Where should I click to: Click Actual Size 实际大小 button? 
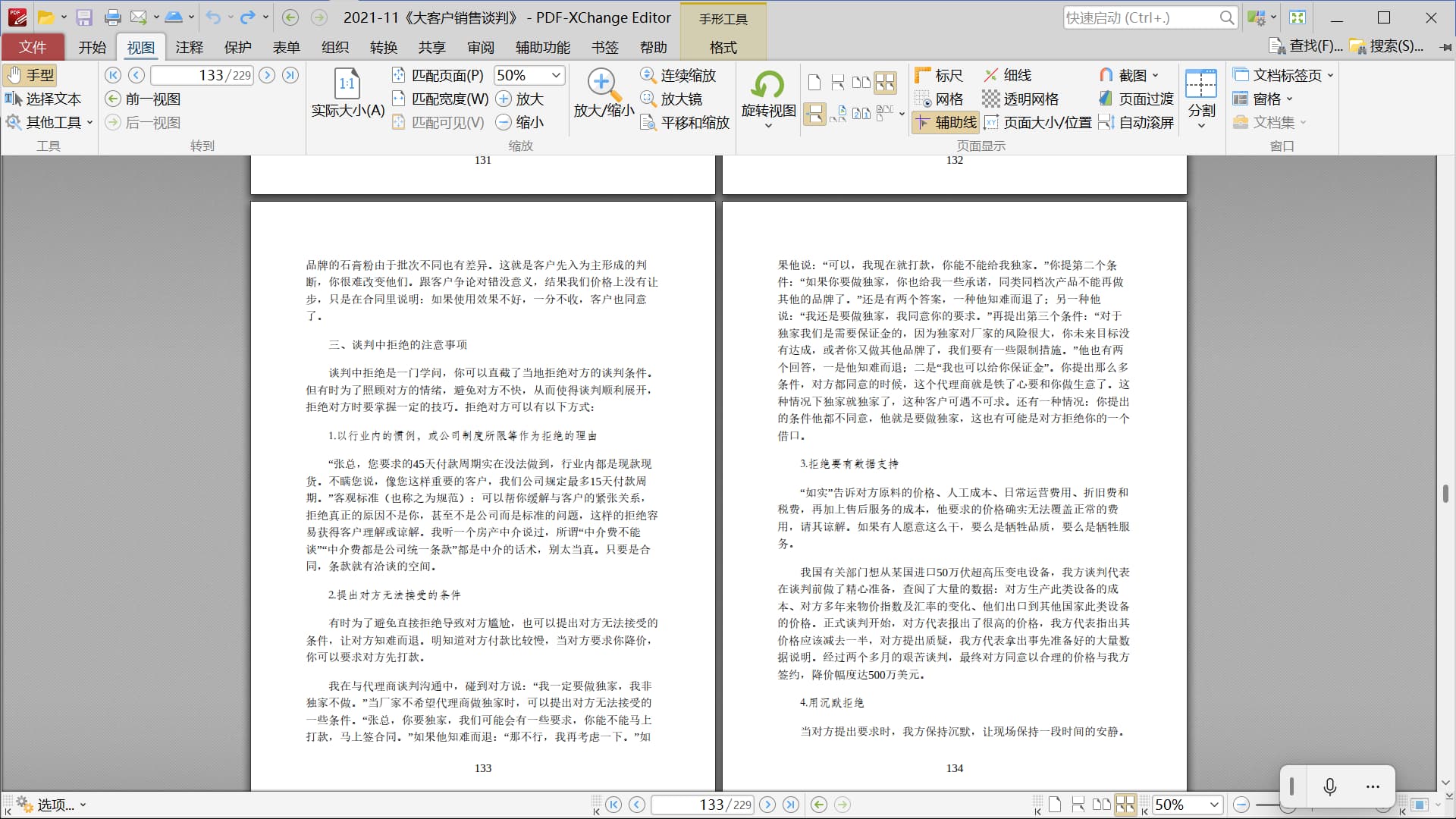pos(347,93)
